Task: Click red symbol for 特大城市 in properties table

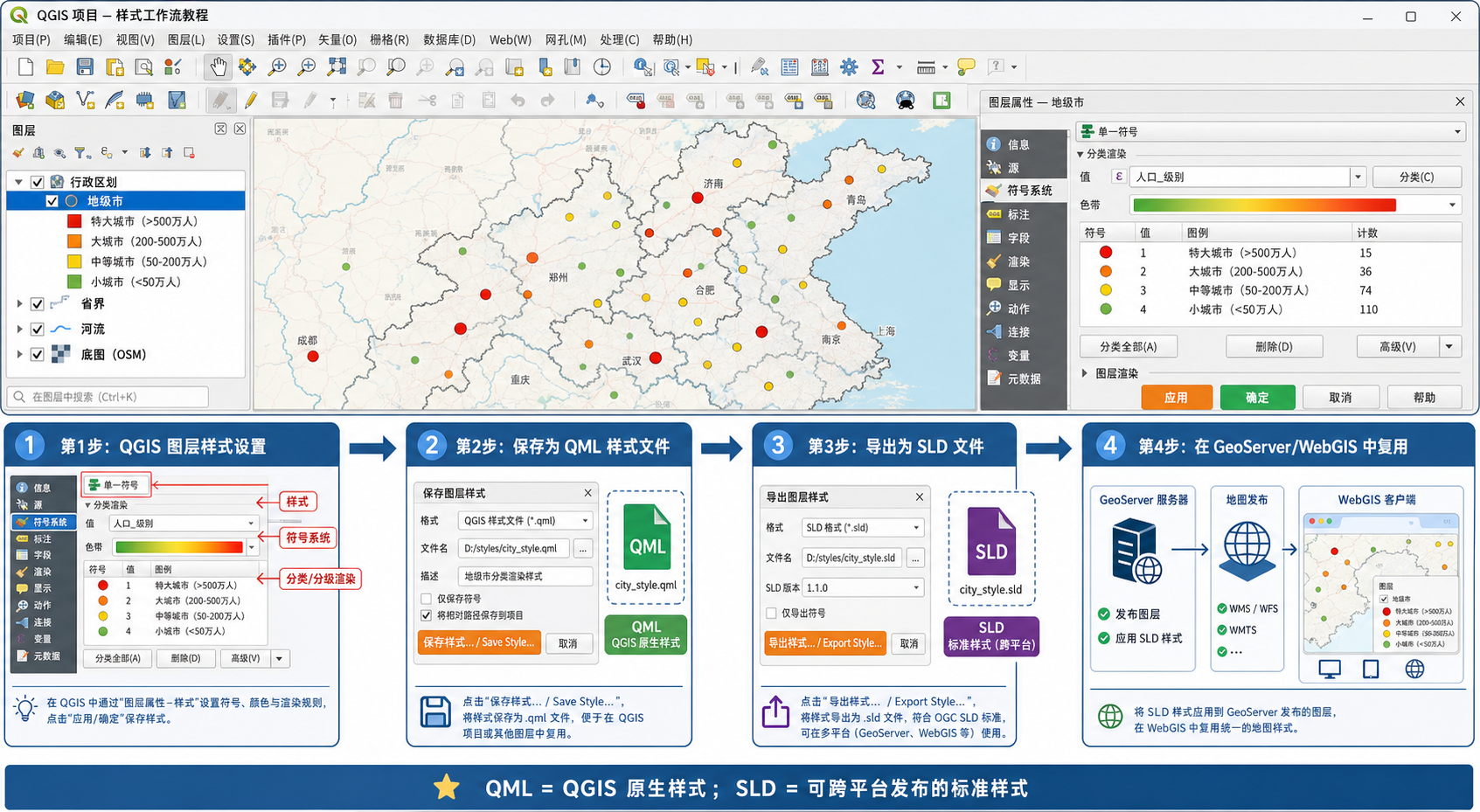Action: click(x=1106, y=253)
